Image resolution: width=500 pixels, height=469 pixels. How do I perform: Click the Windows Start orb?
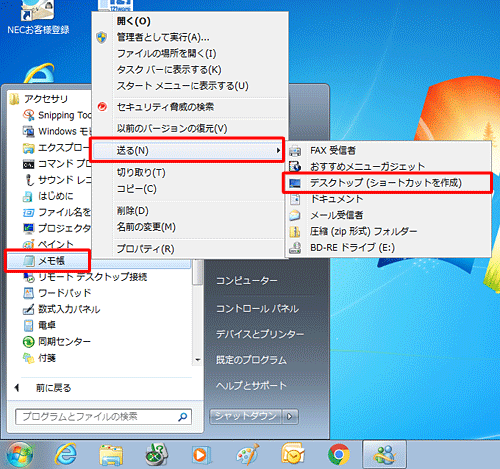coord(20,455)
